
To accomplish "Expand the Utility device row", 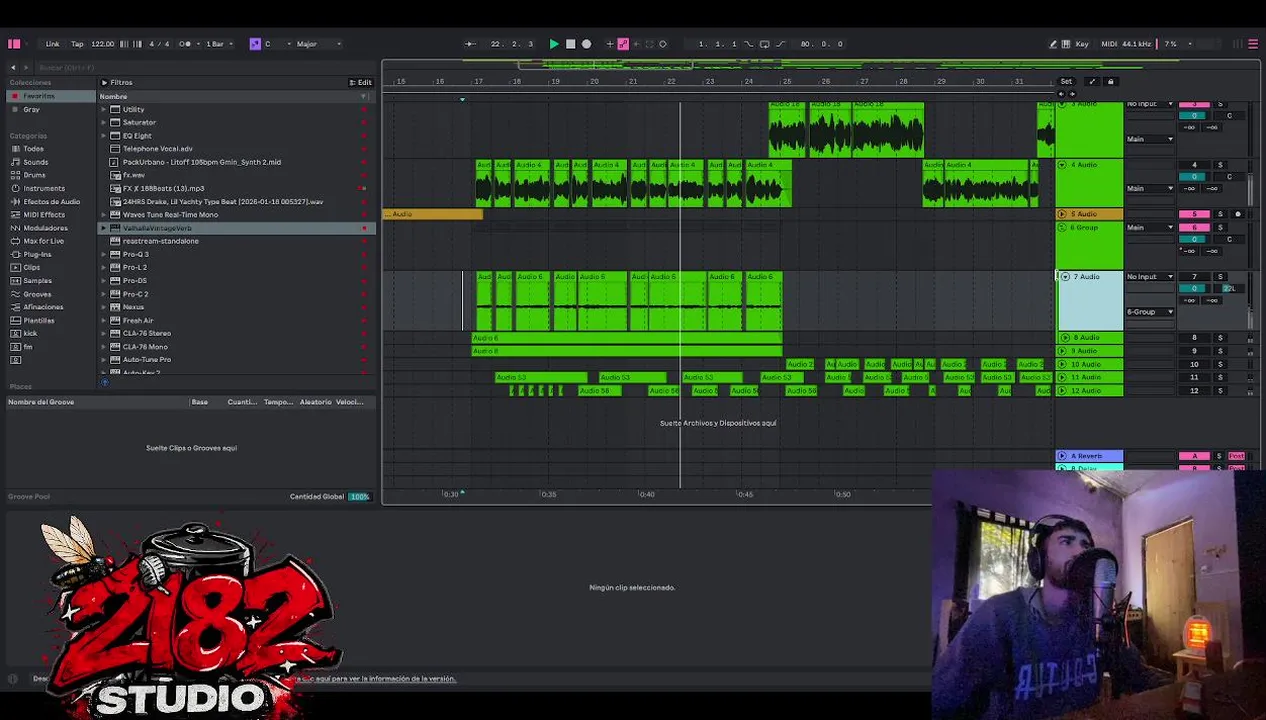I will [x=103, y=109].
